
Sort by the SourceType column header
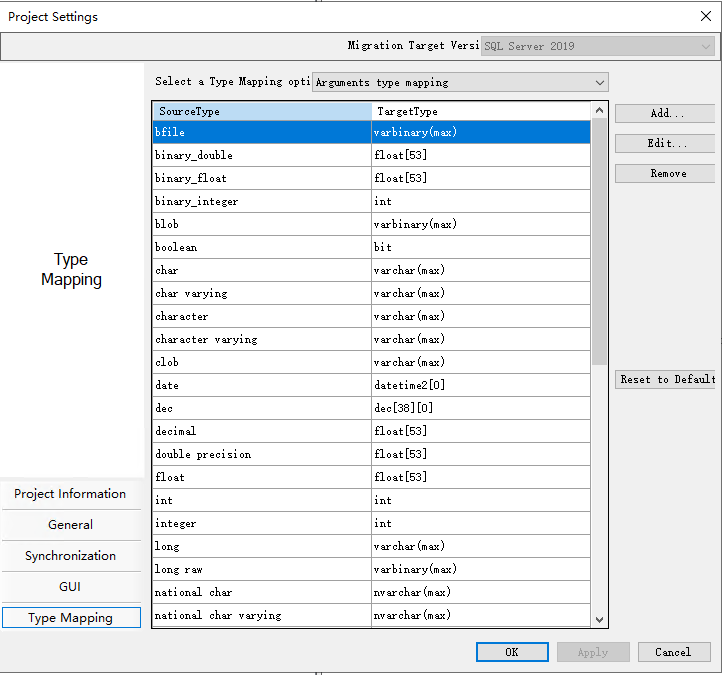coord(262,111)
